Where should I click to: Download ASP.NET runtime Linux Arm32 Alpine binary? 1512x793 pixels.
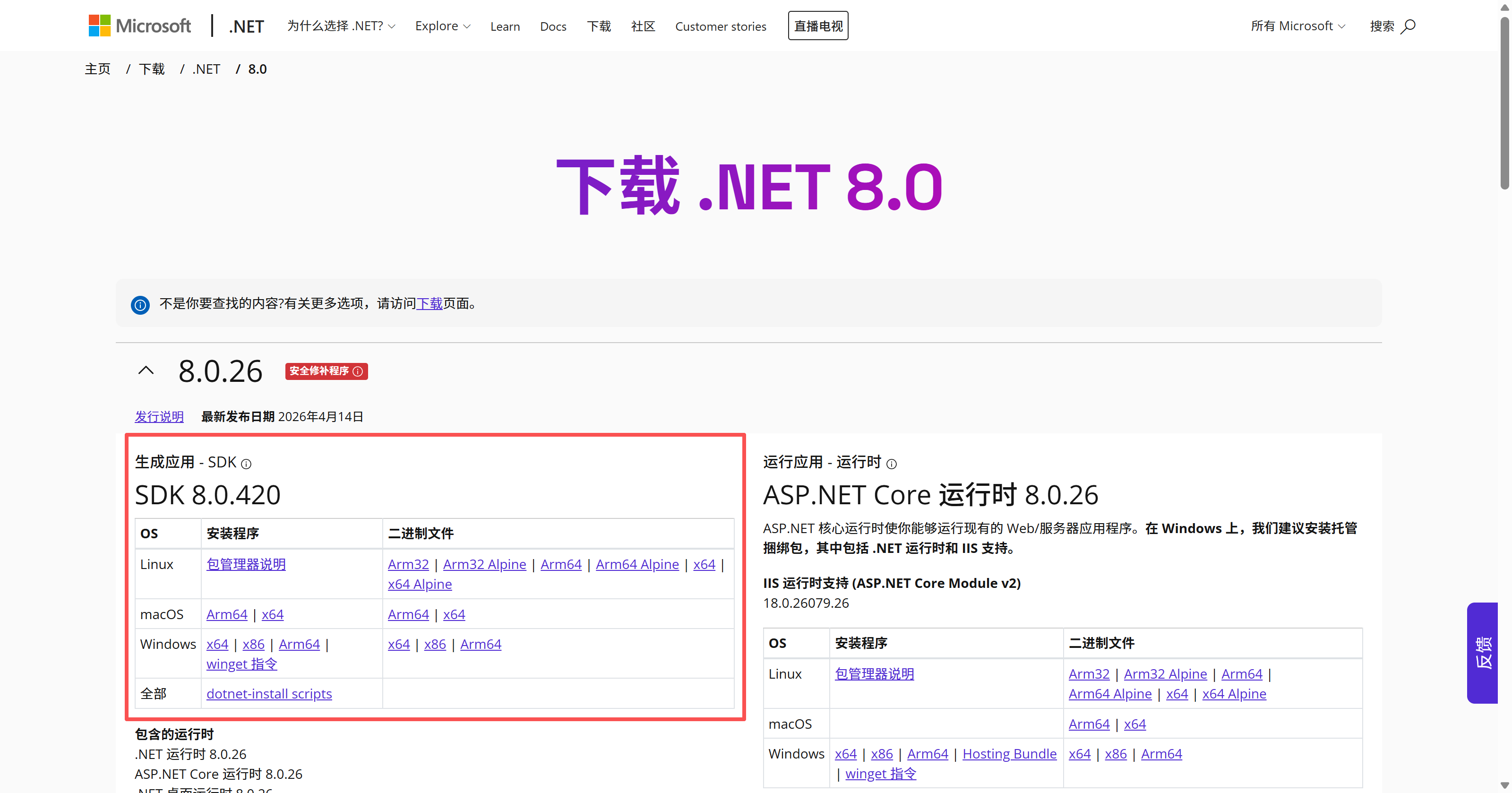(1165, 674)
